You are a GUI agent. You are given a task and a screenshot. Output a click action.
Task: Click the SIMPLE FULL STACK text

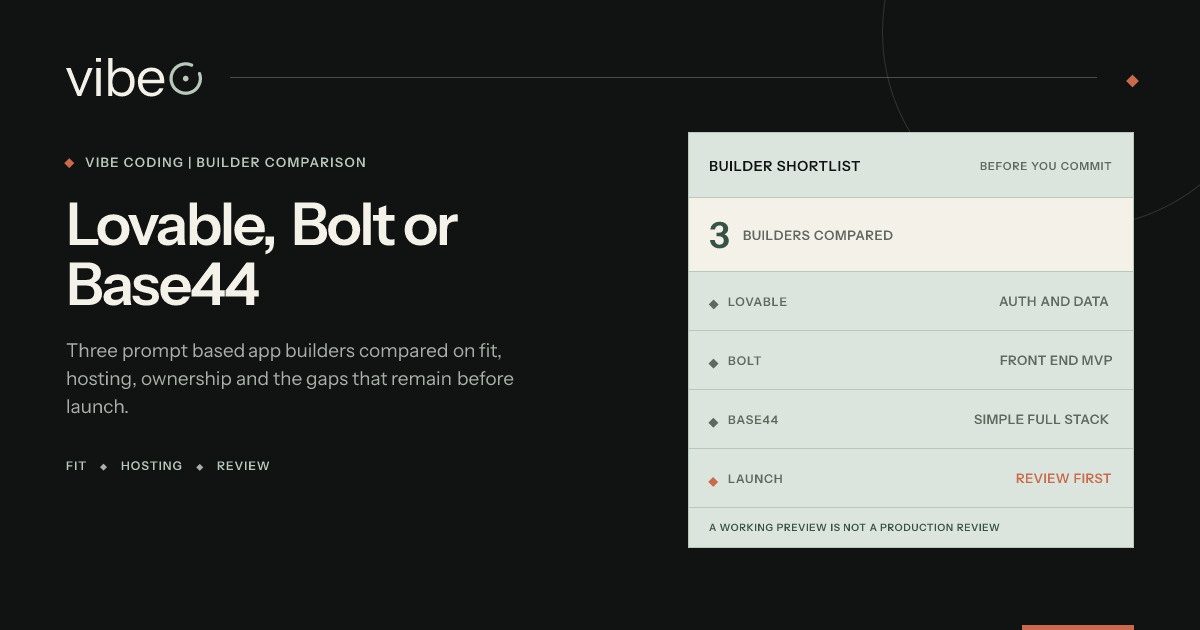(1041, 420)
